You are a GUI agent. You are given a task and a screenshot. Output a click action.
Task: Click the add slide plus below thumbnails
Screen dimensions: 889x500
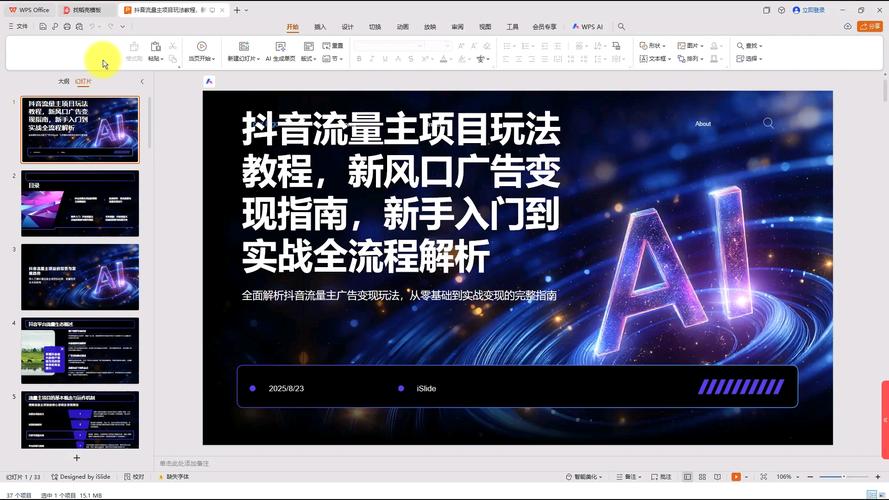pos(77,458)
